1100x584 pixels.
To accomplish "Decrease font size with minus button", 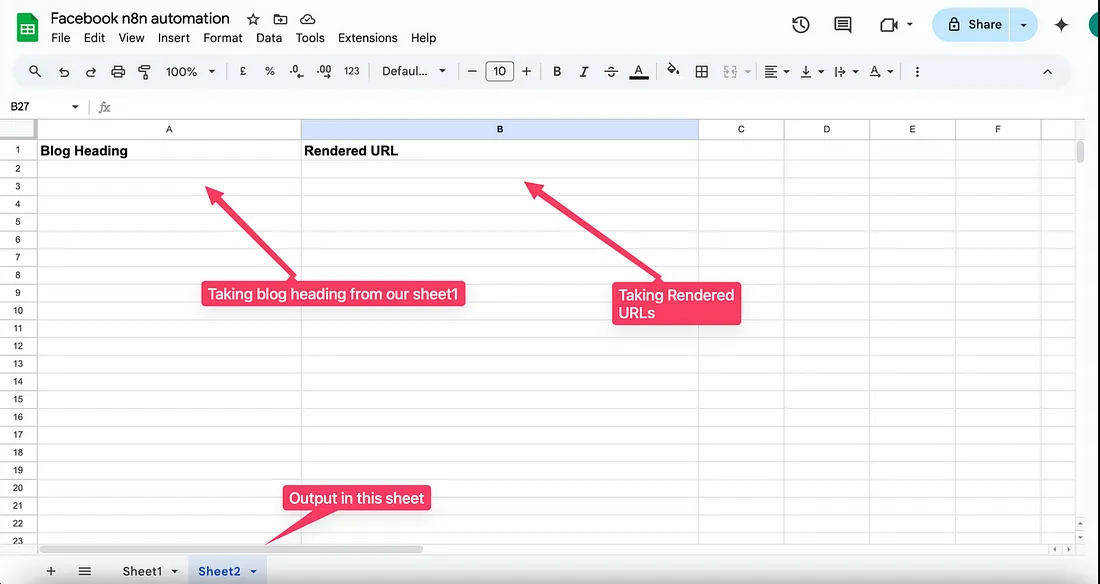I will 472,71.
